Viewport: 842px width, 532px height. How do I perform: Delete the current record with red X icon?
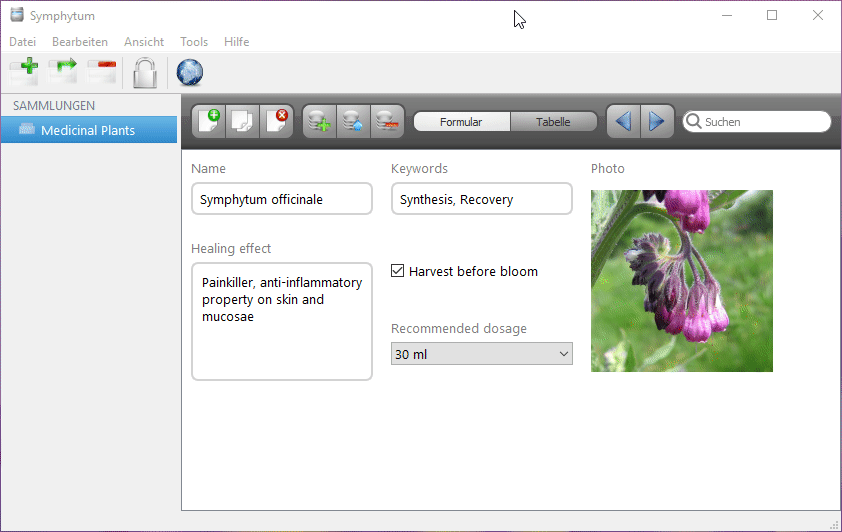276,121
